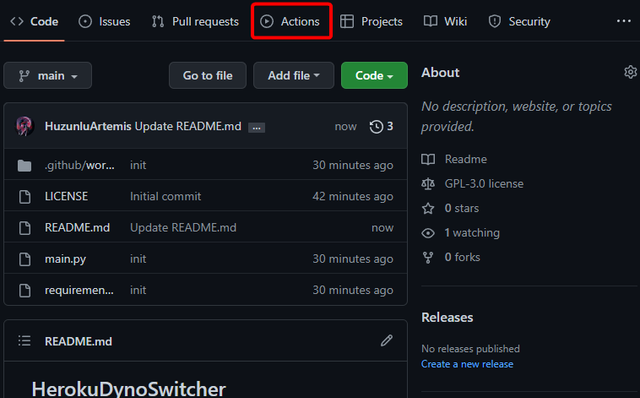
Task: Expand commit message ellipsis button
Action: point(257,128)
